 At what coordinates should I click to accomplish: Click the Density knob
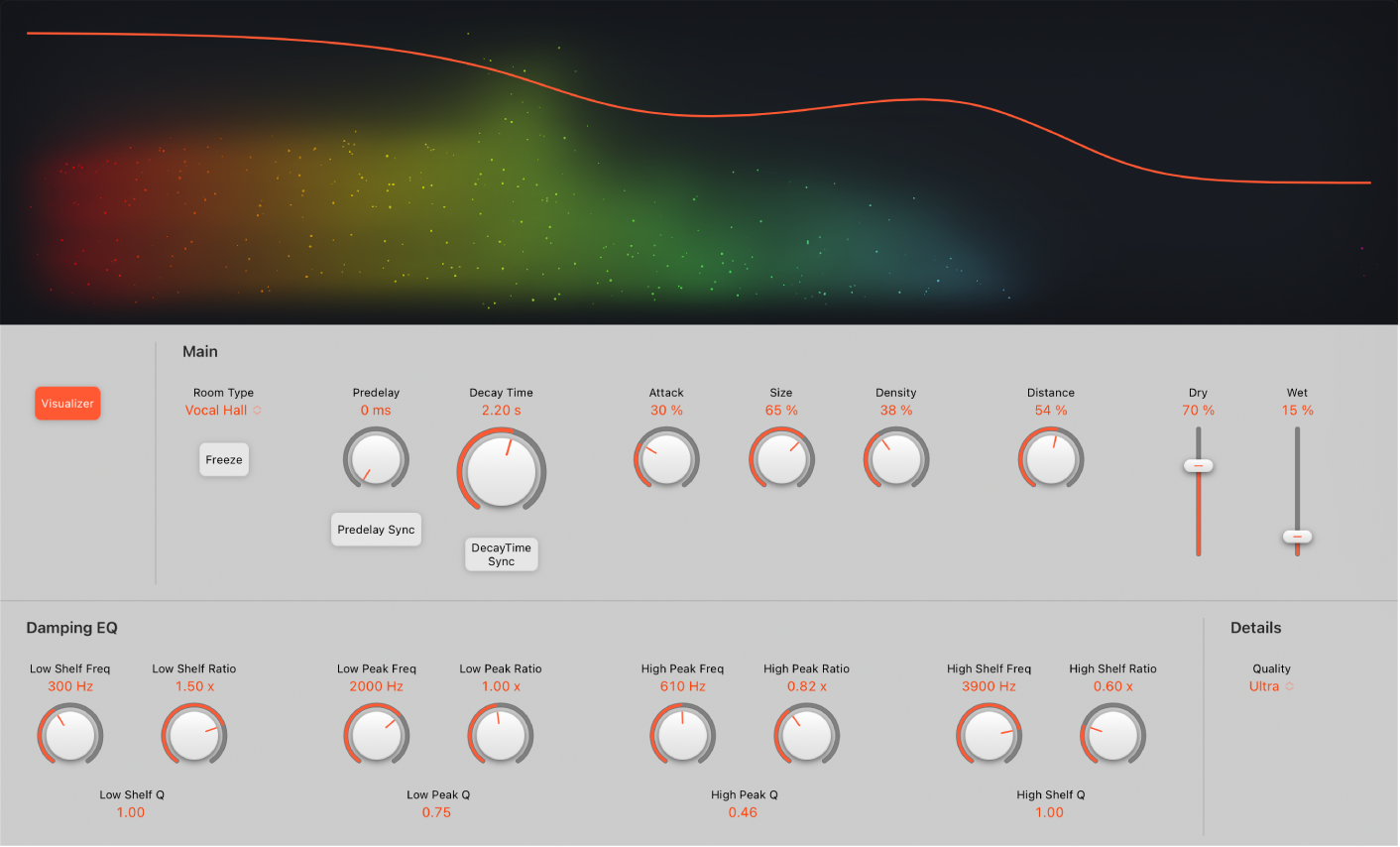[896, 459]
